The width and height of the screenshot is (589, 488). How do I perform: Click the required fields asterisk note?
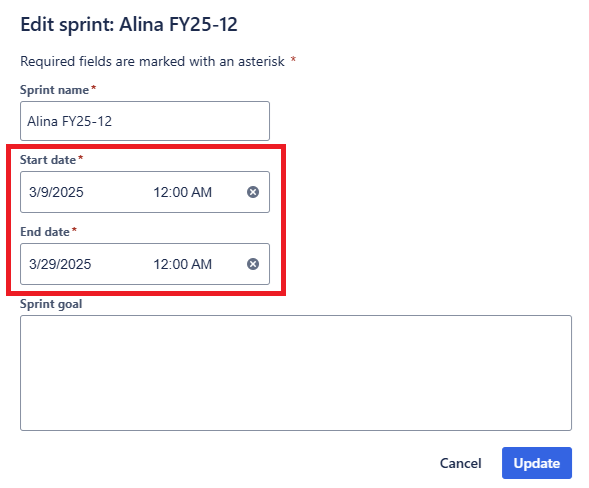coord(153,61)
